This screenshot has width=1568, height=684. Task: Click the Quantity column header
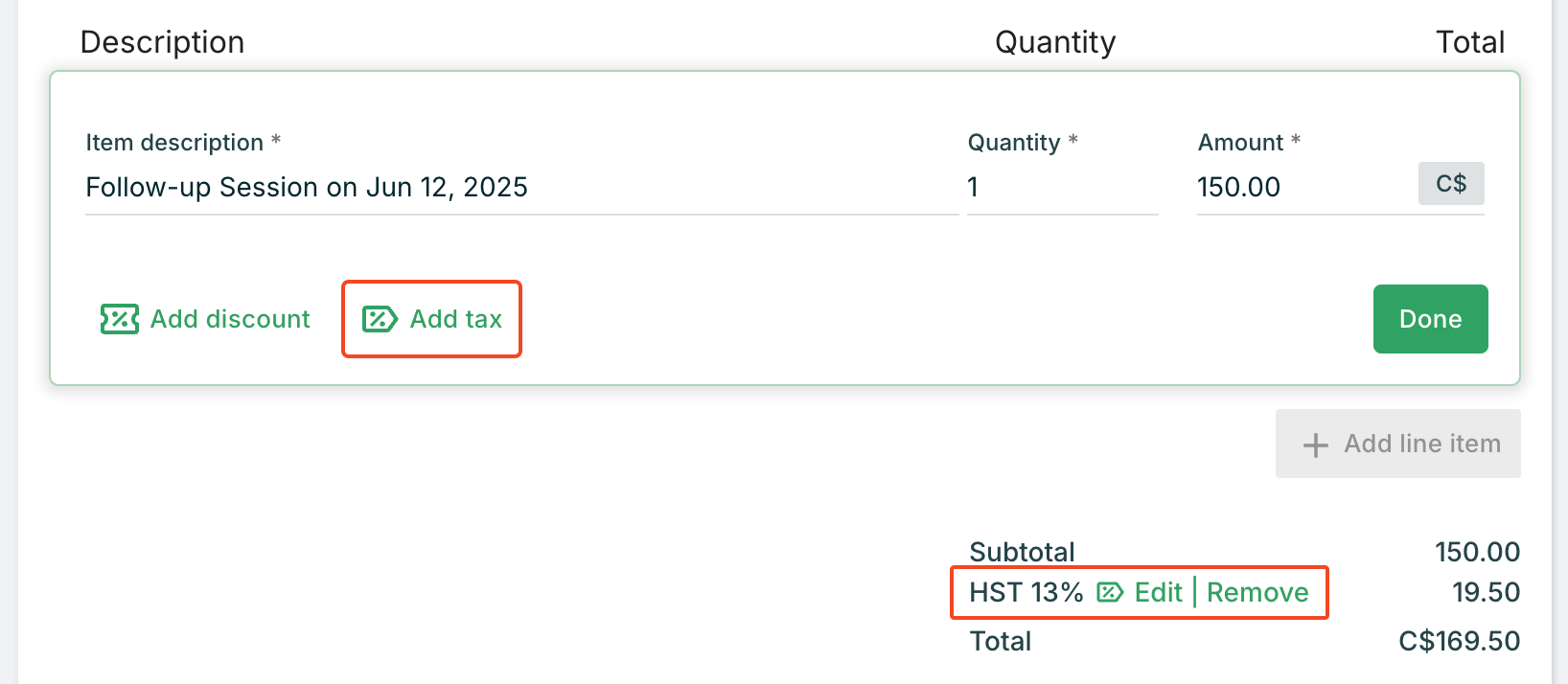[1055, 42]
